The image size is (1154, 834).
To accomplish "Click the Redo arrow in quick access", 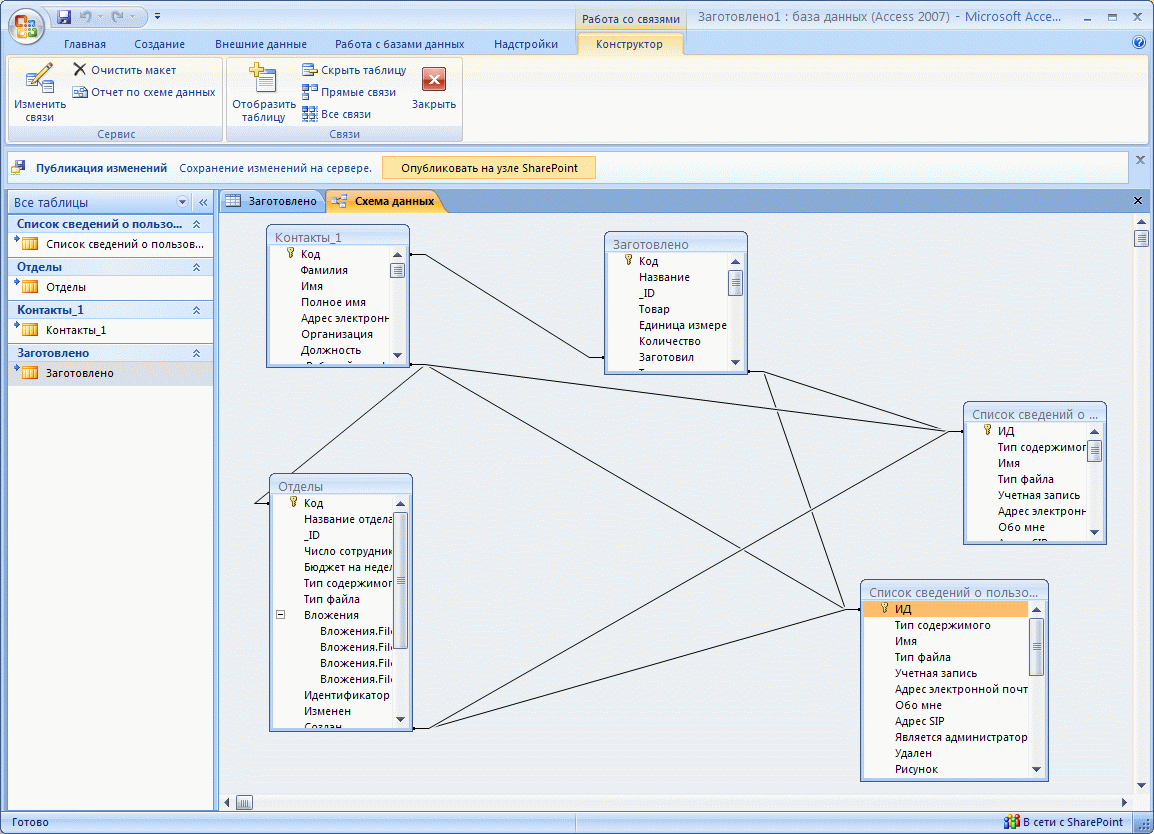I will [117, 15].
